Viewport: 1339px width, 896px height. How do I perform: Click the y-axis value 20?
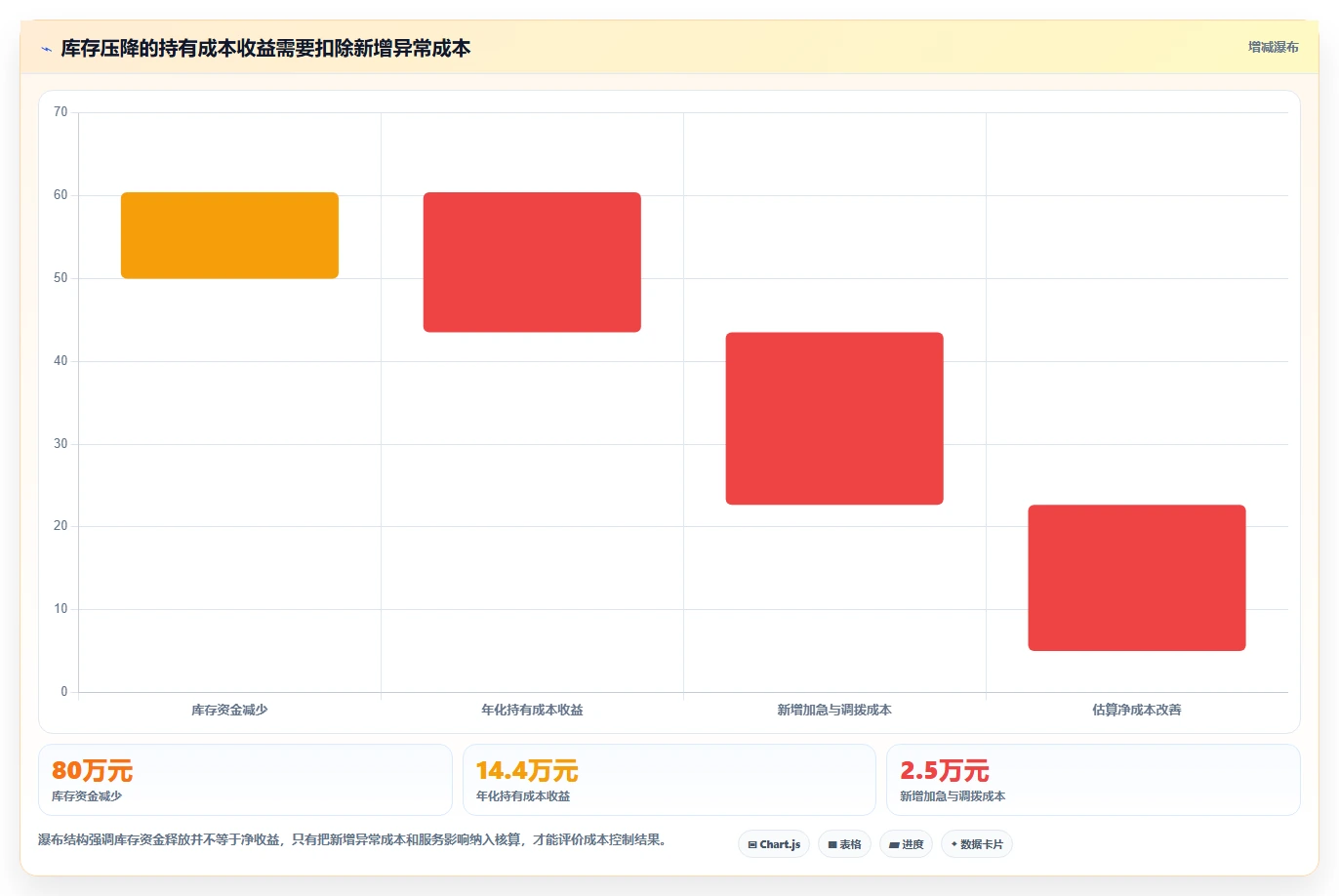pyautogui.click(x=61, y=526)
